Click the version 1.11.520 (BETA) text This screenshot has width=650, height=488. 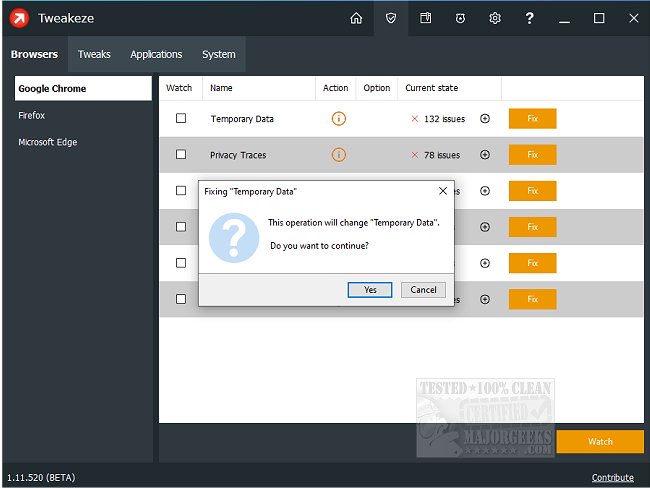coord(41,478)
